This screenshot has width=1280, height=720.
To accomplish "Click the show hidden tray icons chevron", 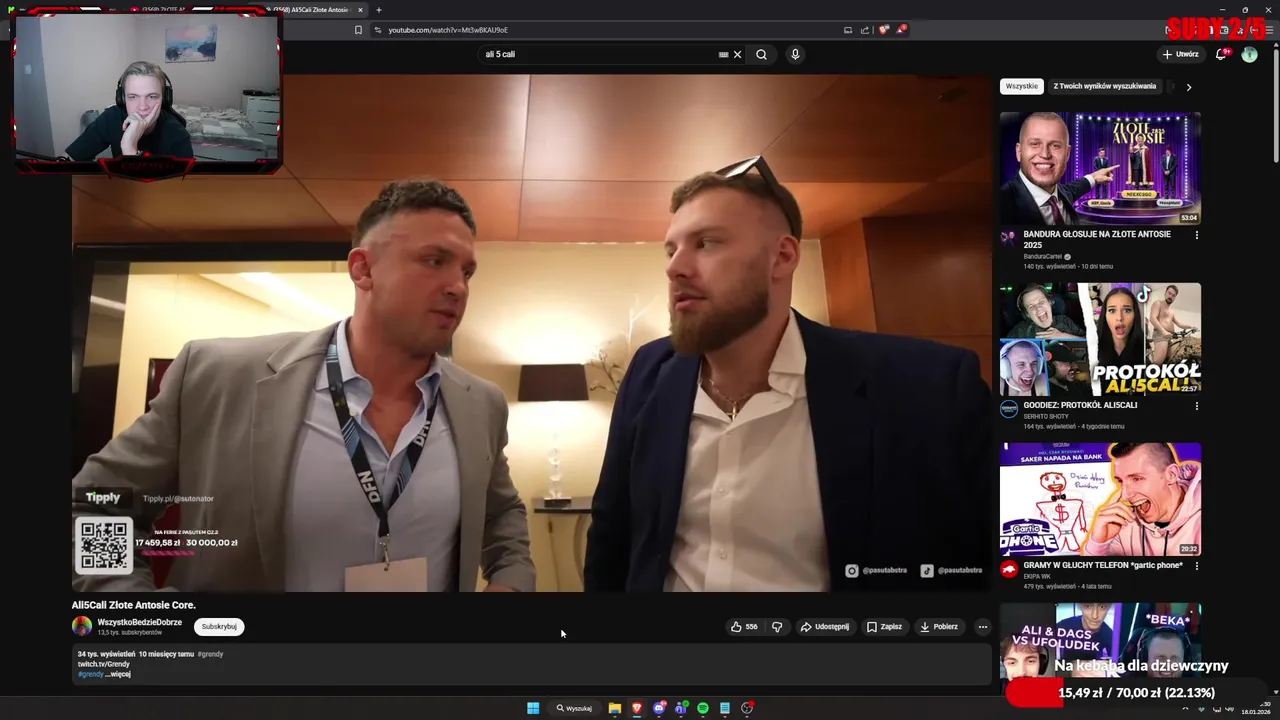I will point(1185,708).
